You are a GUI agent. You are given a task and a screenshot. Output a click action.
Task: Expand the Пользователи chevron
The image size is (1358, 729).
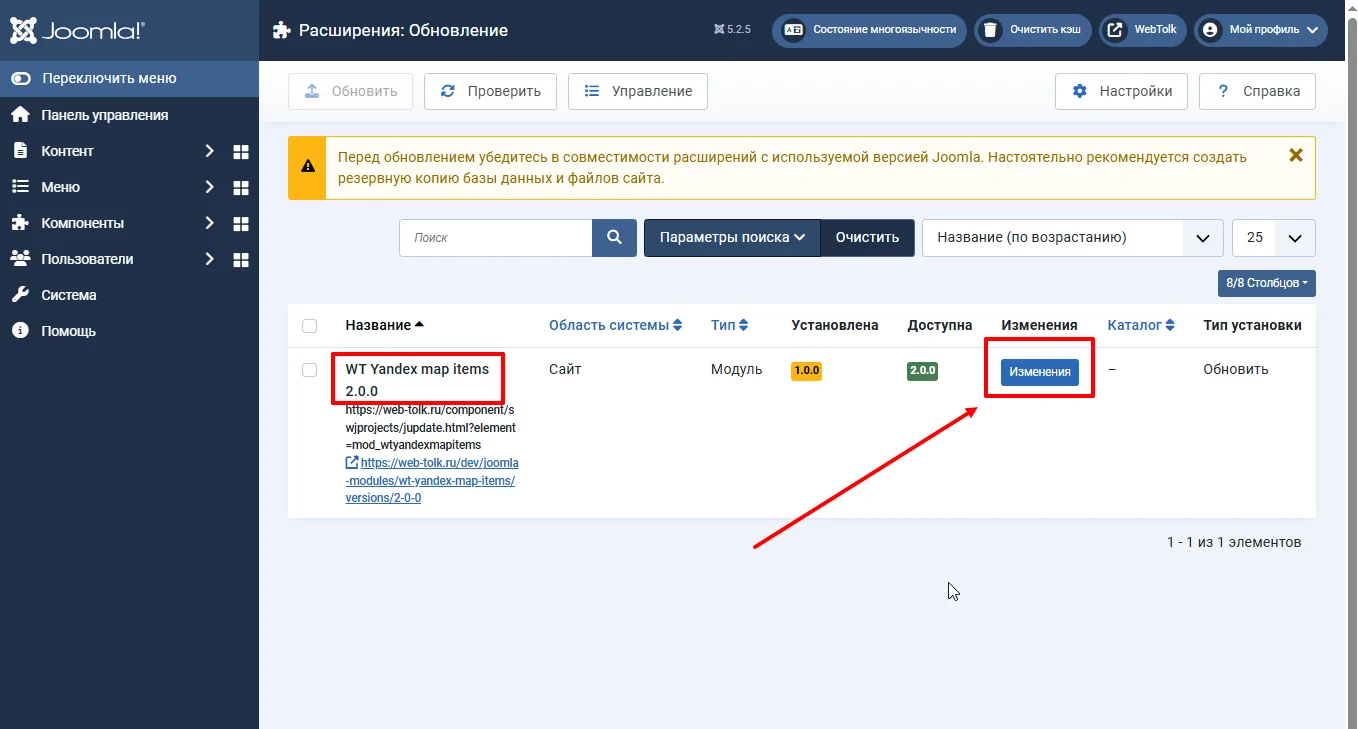click(209, 259)
